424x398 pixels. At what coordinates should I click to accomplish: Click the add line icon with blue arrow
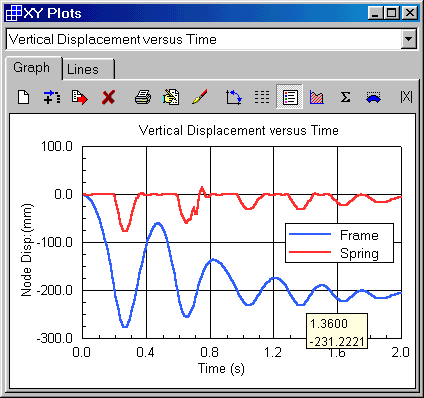click(x=52, y=97)
